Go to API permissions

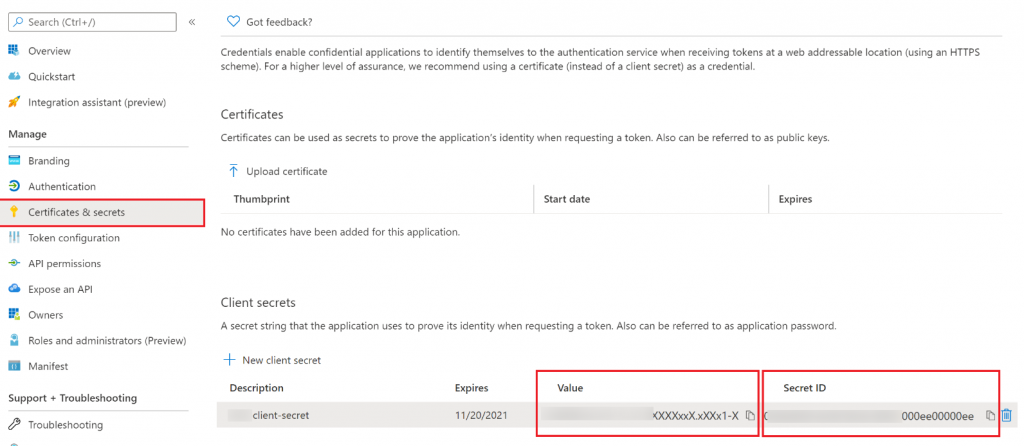pos(65,263)
